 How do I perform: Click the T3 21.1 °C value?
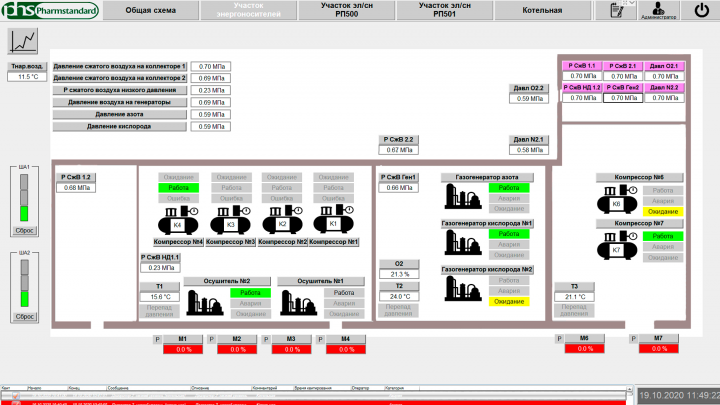click(574, 297)
